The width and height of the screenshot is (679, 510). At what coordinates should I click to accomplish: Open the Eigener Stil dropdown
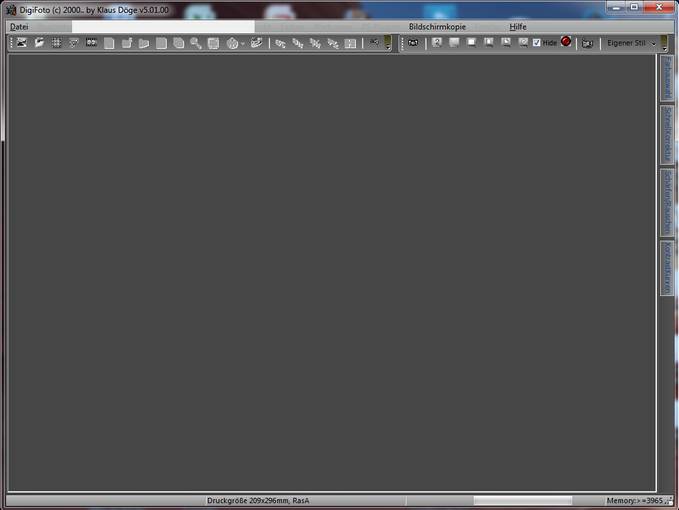[x=632, y=43]
